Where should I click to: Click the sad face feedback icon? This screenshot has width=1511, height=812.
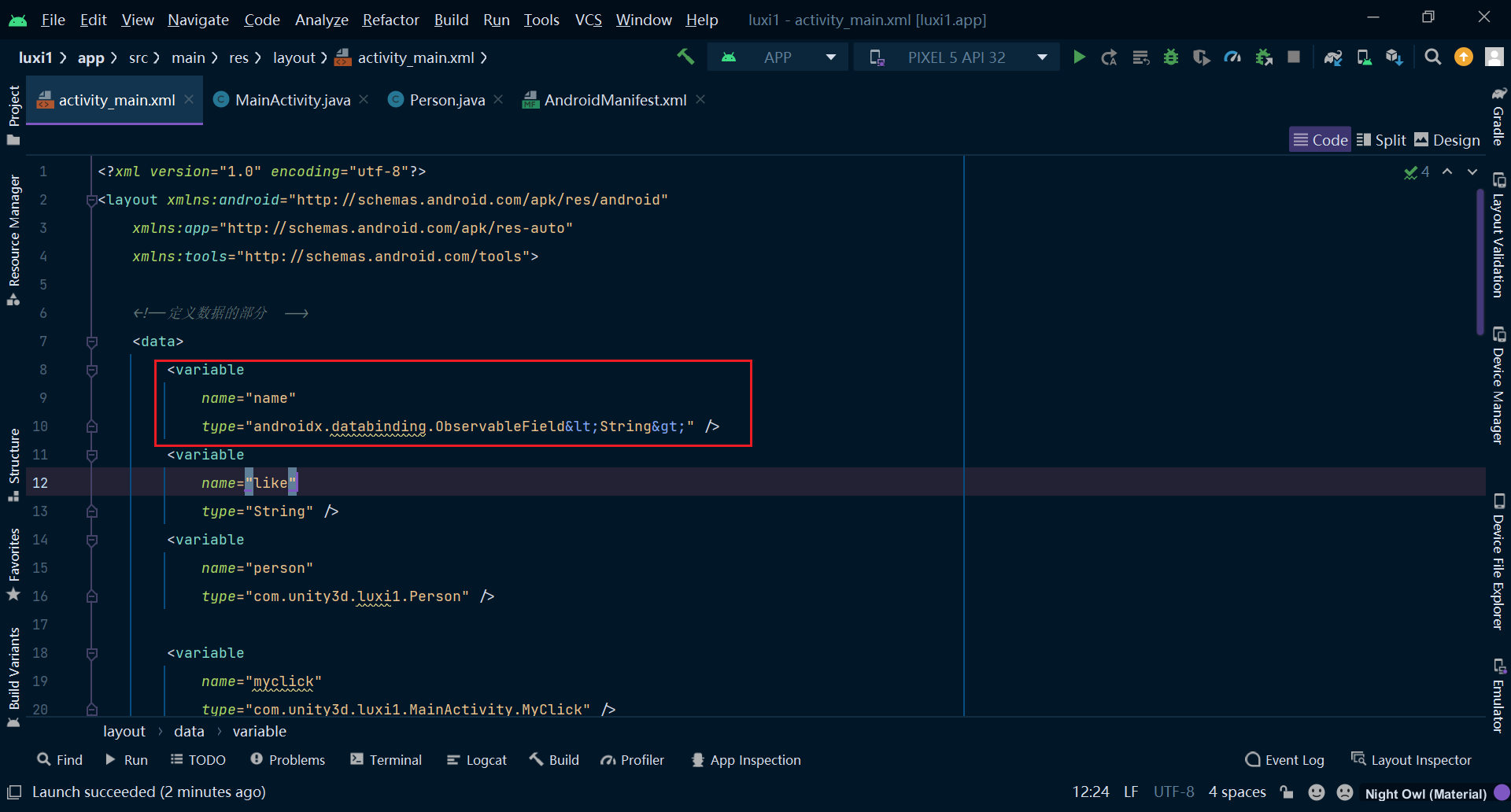point(1345,792)
